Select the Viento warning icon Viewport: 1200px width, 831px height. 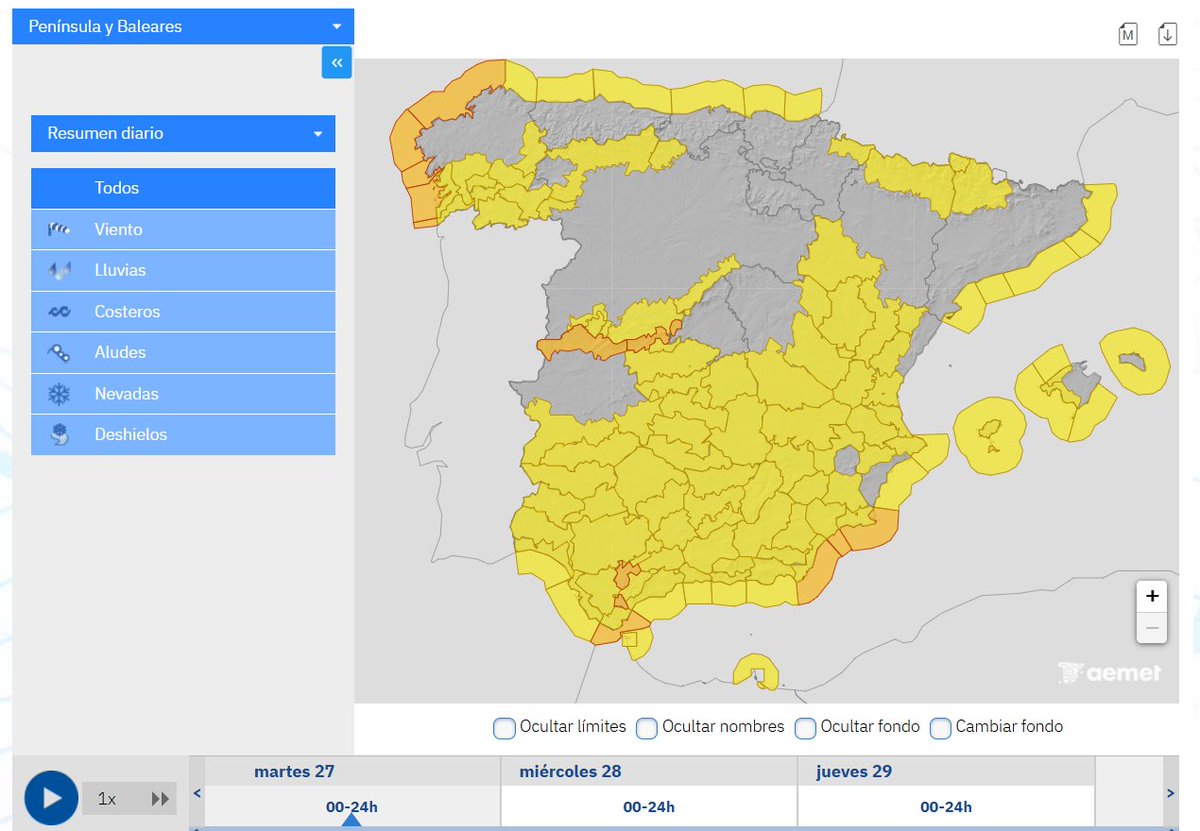coord(58,229)
